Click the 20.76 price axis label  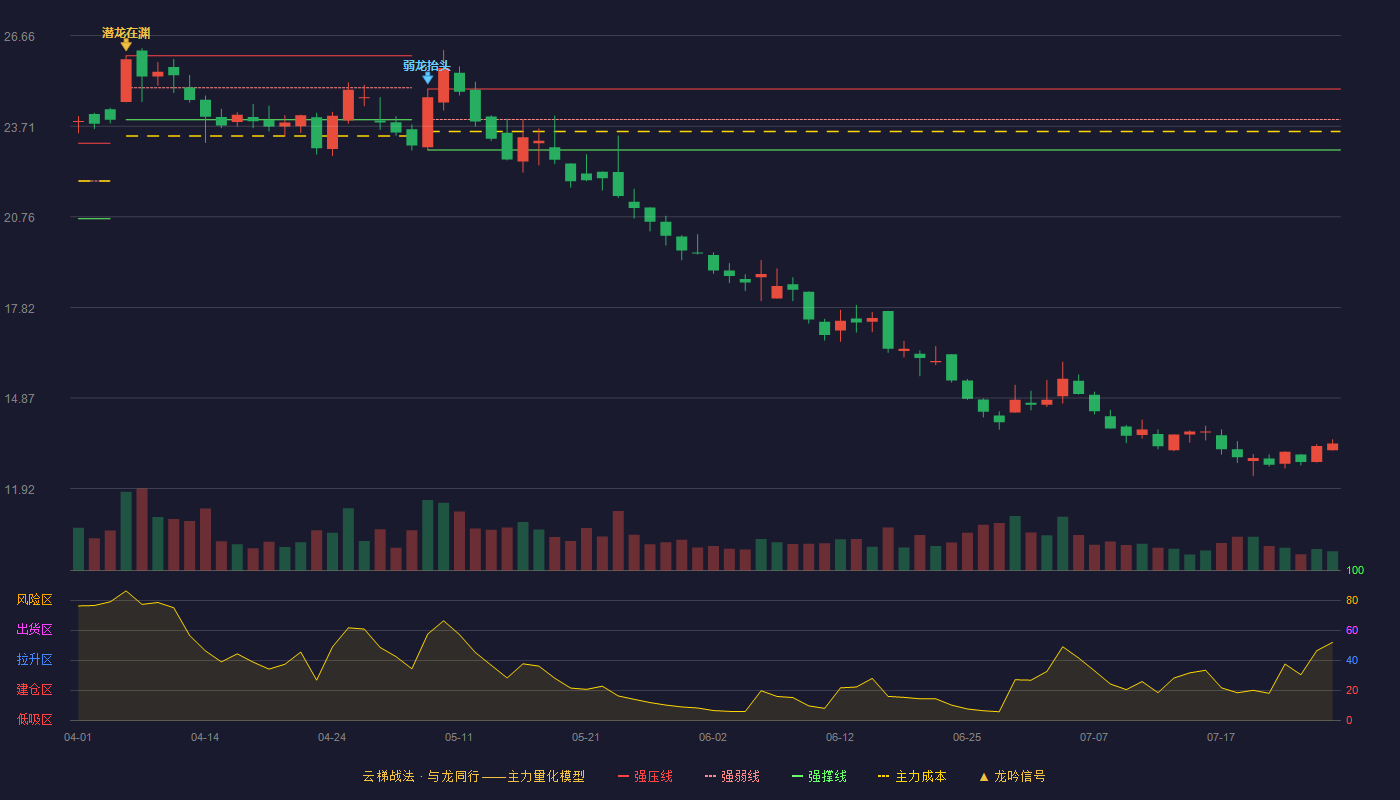[19, 218]
